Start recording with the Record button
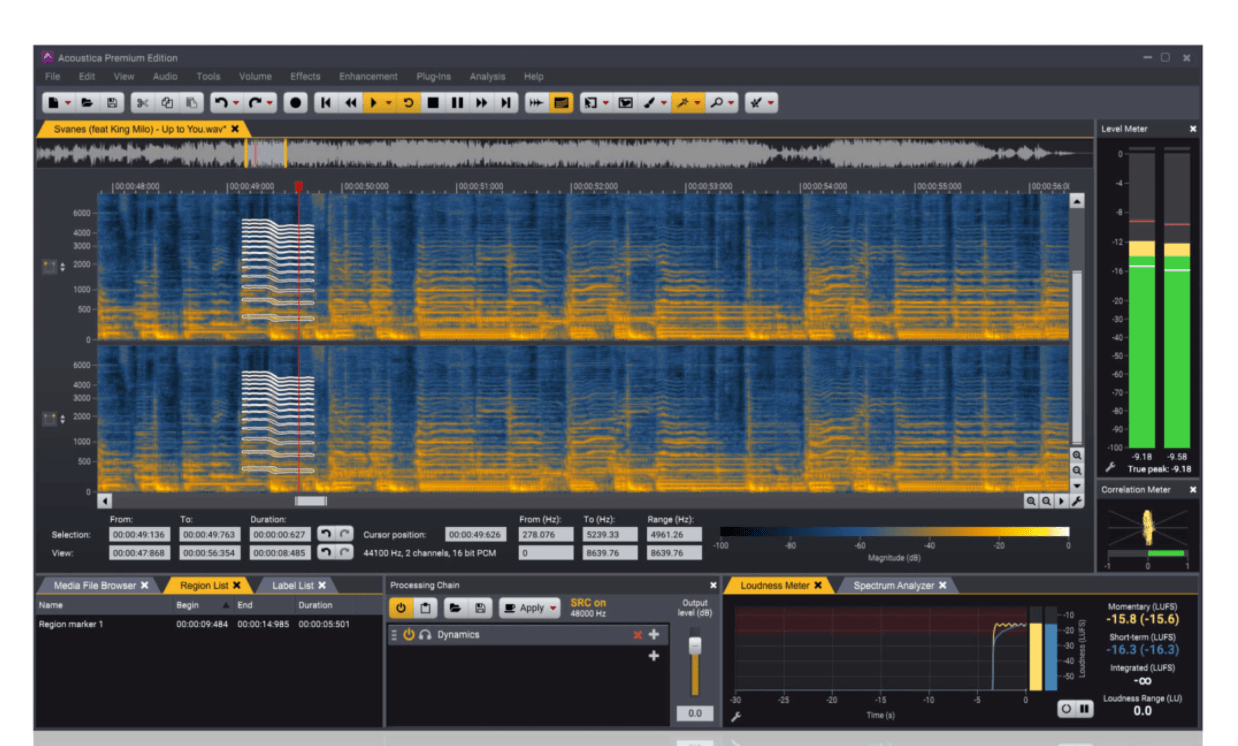1238x746 pixels. (295, 102)
